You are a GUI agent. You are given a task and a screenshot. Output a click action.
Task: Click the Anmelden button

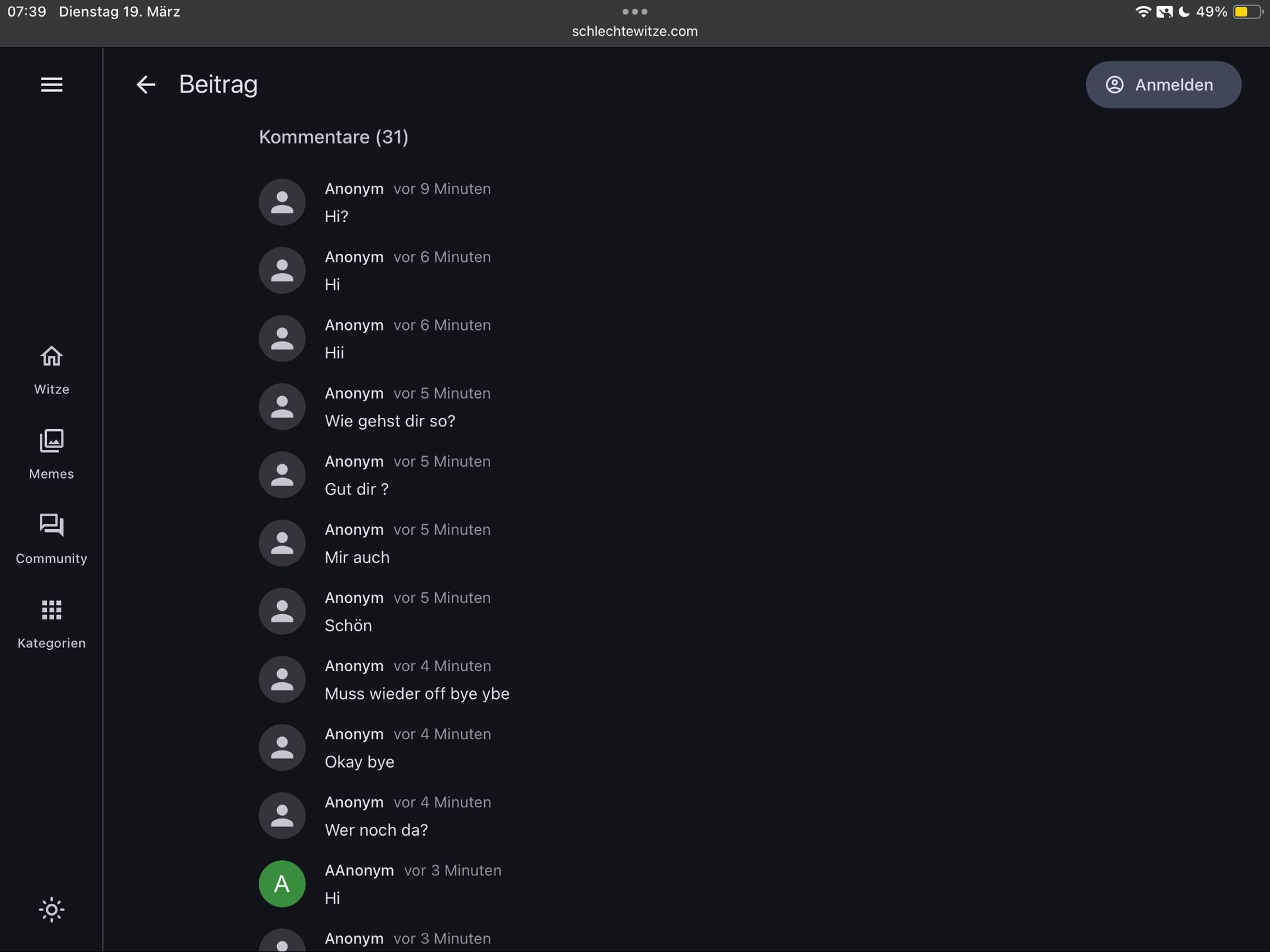click(x=1163, y=85)
